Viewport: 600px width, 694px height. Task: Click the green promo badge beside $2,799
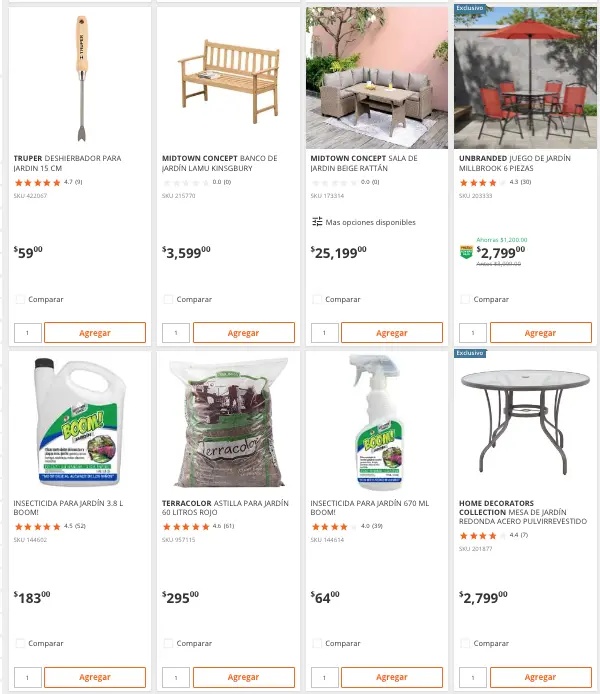tap(465, 252)
